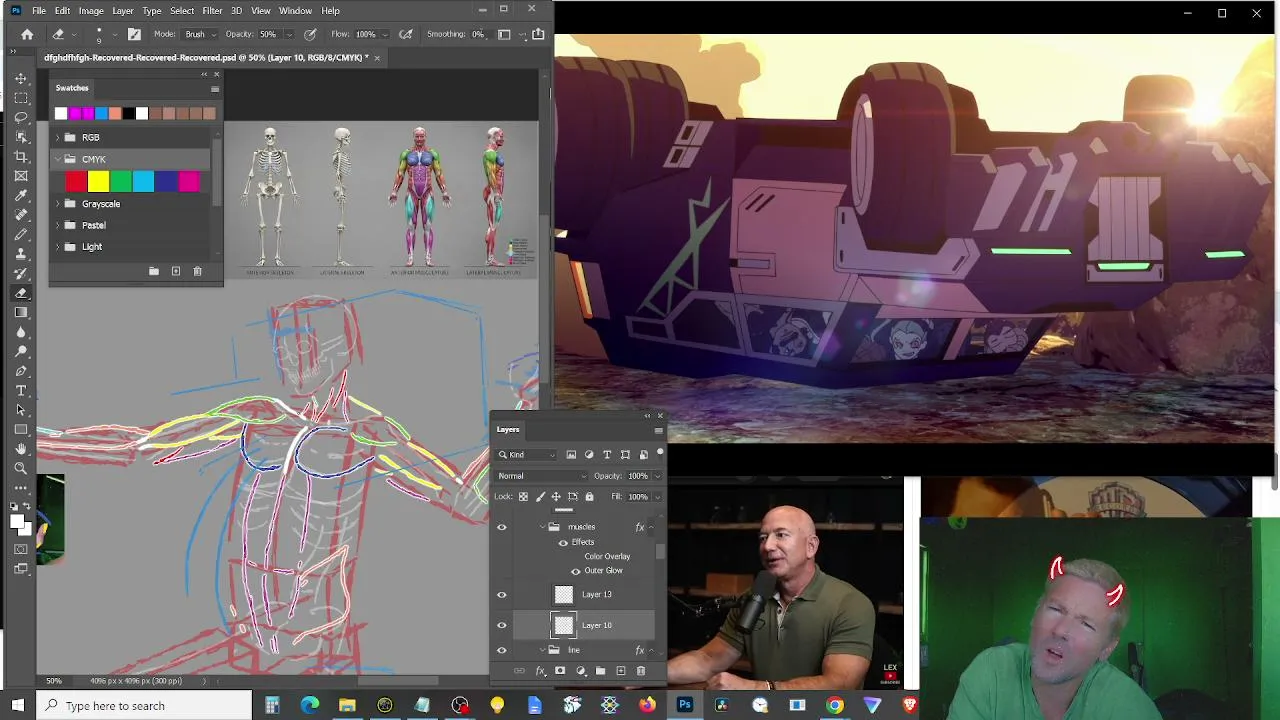Open the Window menu
The height and width of the screenshot is (720, 1280).
295,10
